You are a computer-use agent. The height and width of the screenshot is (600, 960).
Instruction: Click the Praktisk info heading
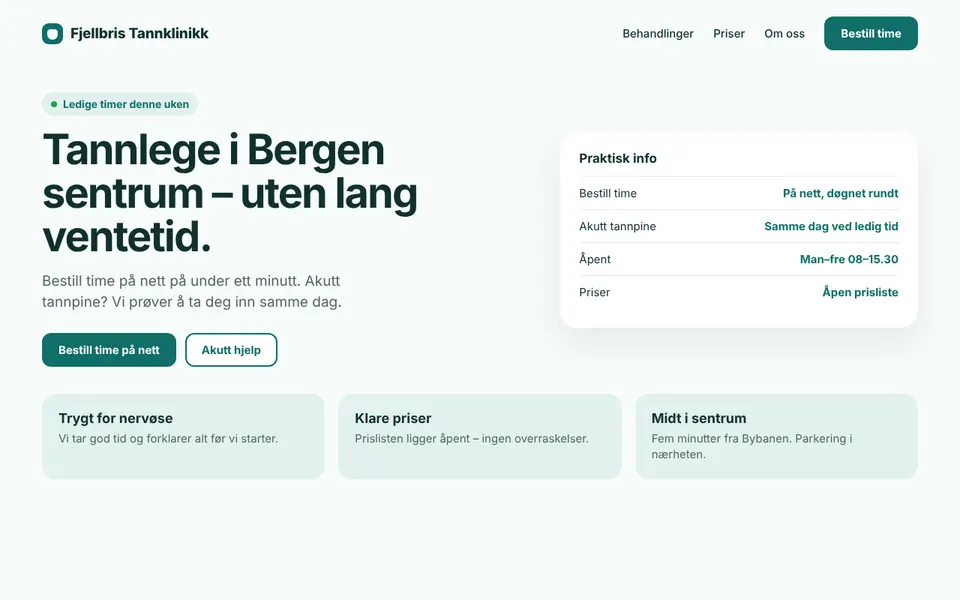(x=618, y=159)
